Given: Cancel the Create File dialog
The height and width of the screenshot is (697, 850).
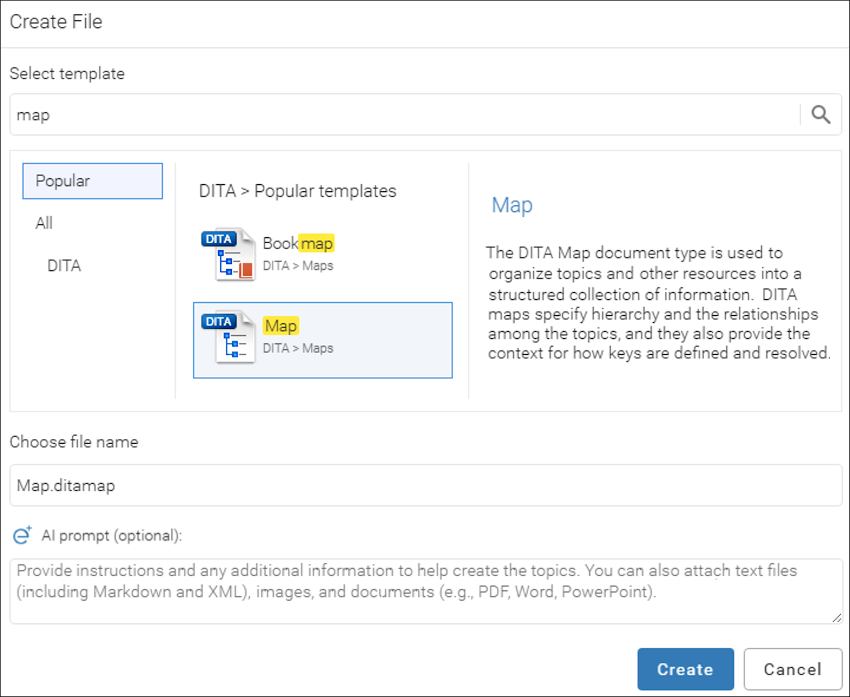Looking at the screenshot, I should coord(792,669).
